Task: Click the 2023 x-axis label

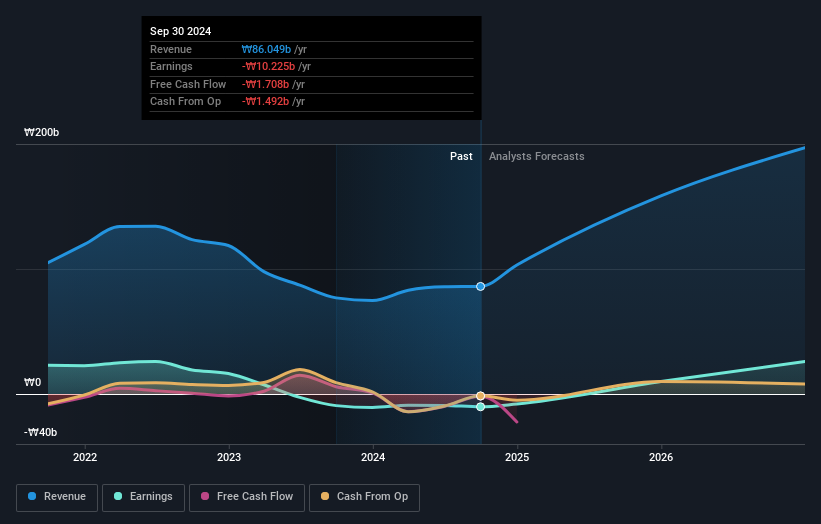Action: click(x=229, y=457)
